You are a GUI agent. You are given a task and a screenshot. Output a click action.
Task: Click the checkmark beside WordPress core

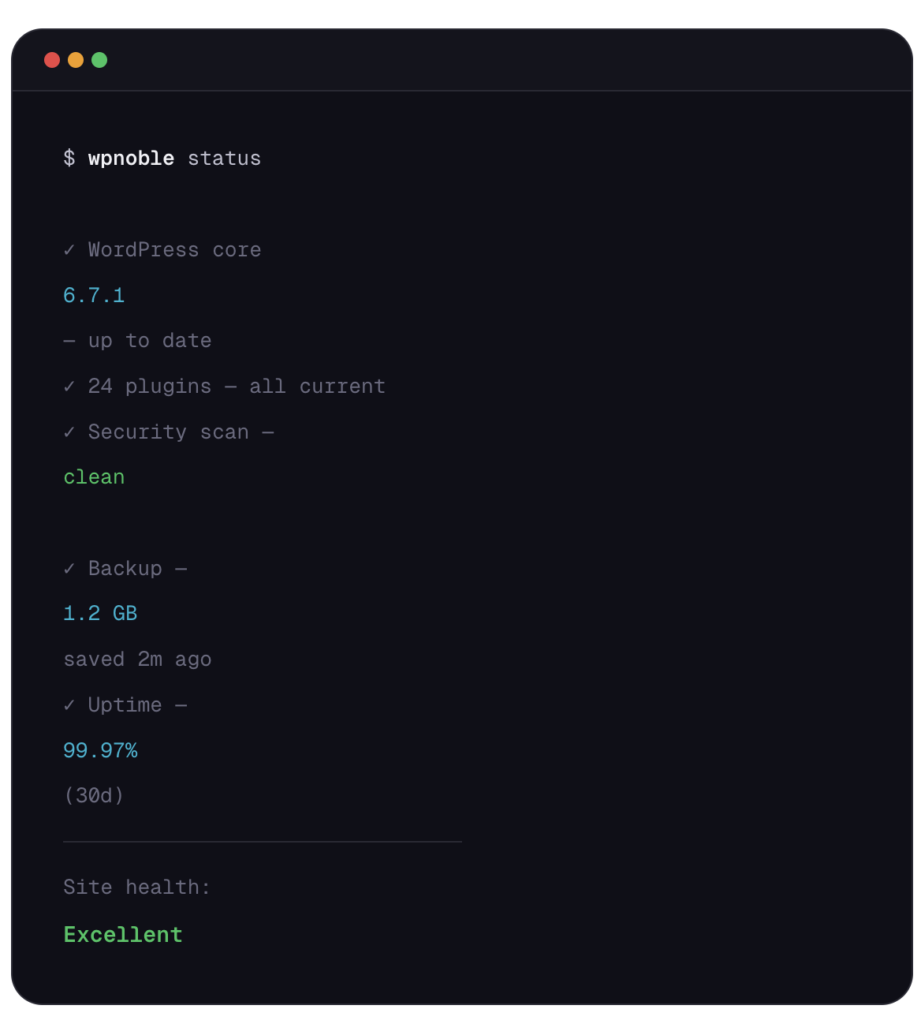click(x=69, y=250)
